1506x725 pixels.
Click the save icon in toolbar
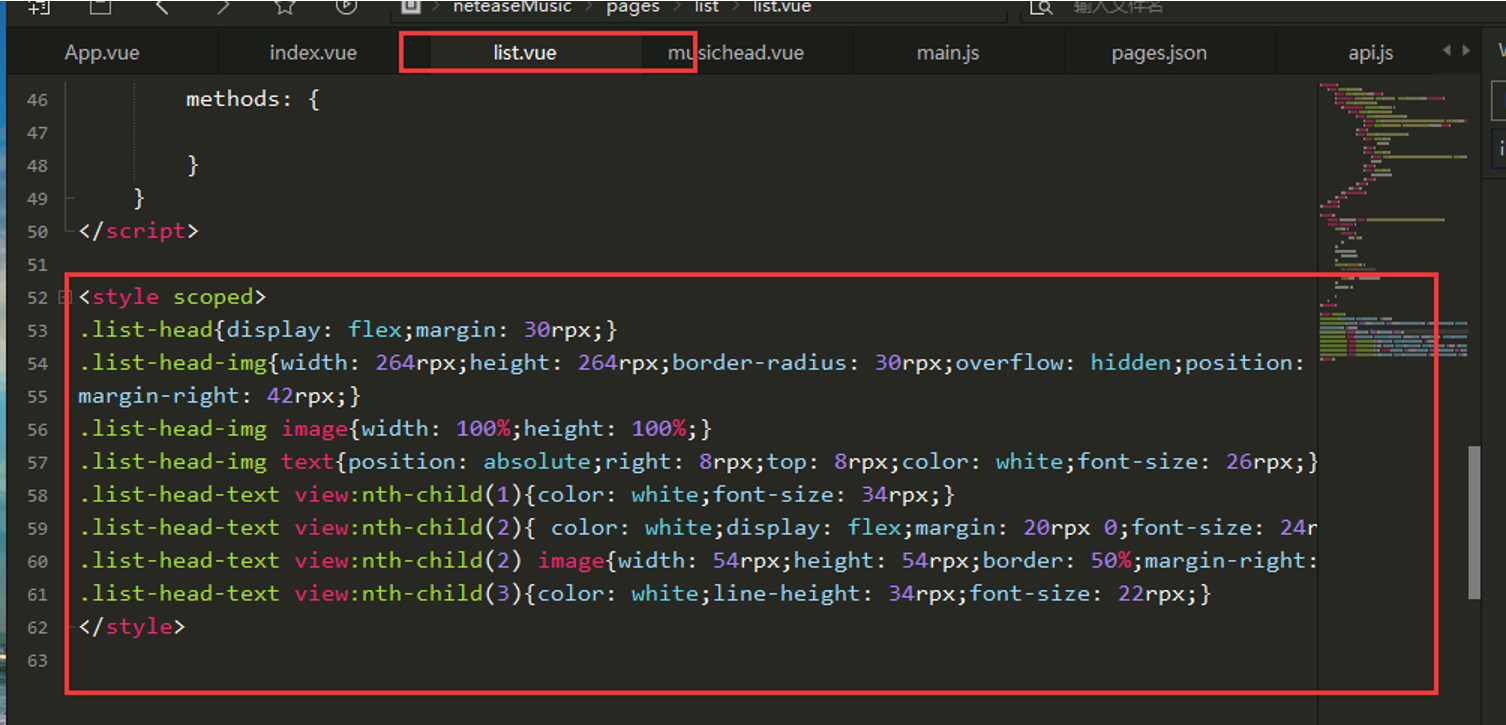[x=100, y=7]
